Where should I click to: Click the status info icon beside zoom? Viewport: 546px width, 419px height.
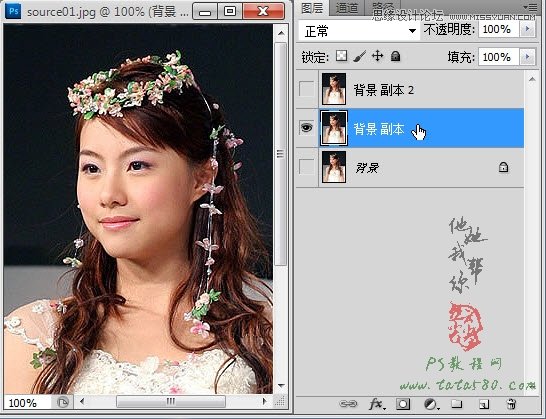point(63,403)
